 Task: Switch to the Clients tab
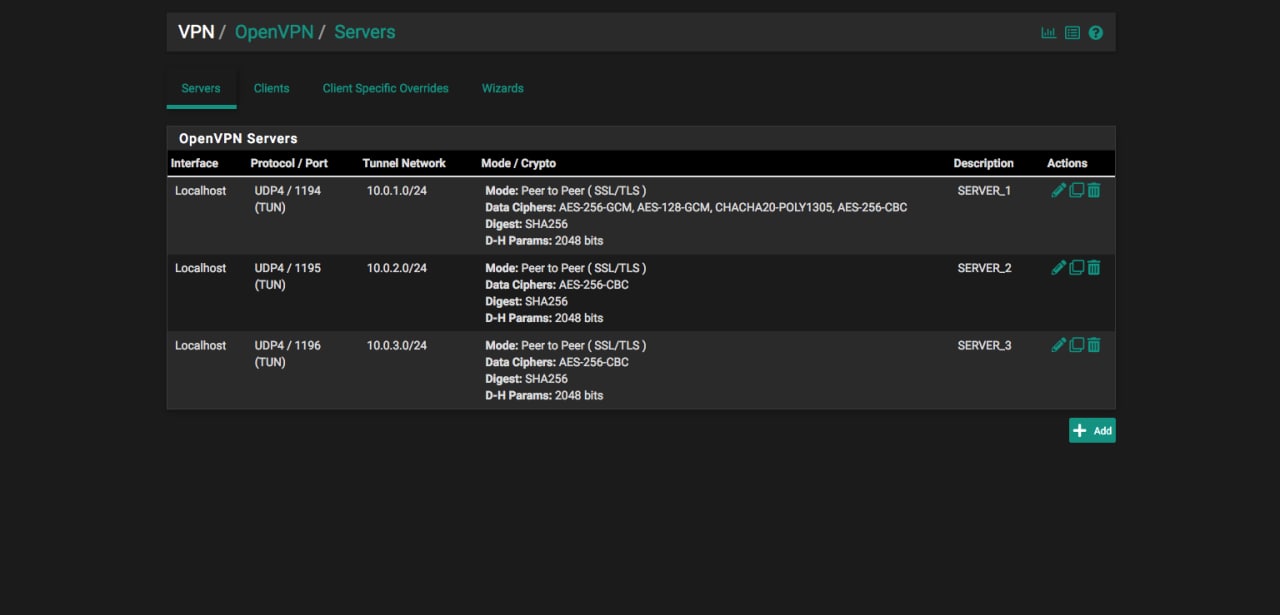pos(271,88)
